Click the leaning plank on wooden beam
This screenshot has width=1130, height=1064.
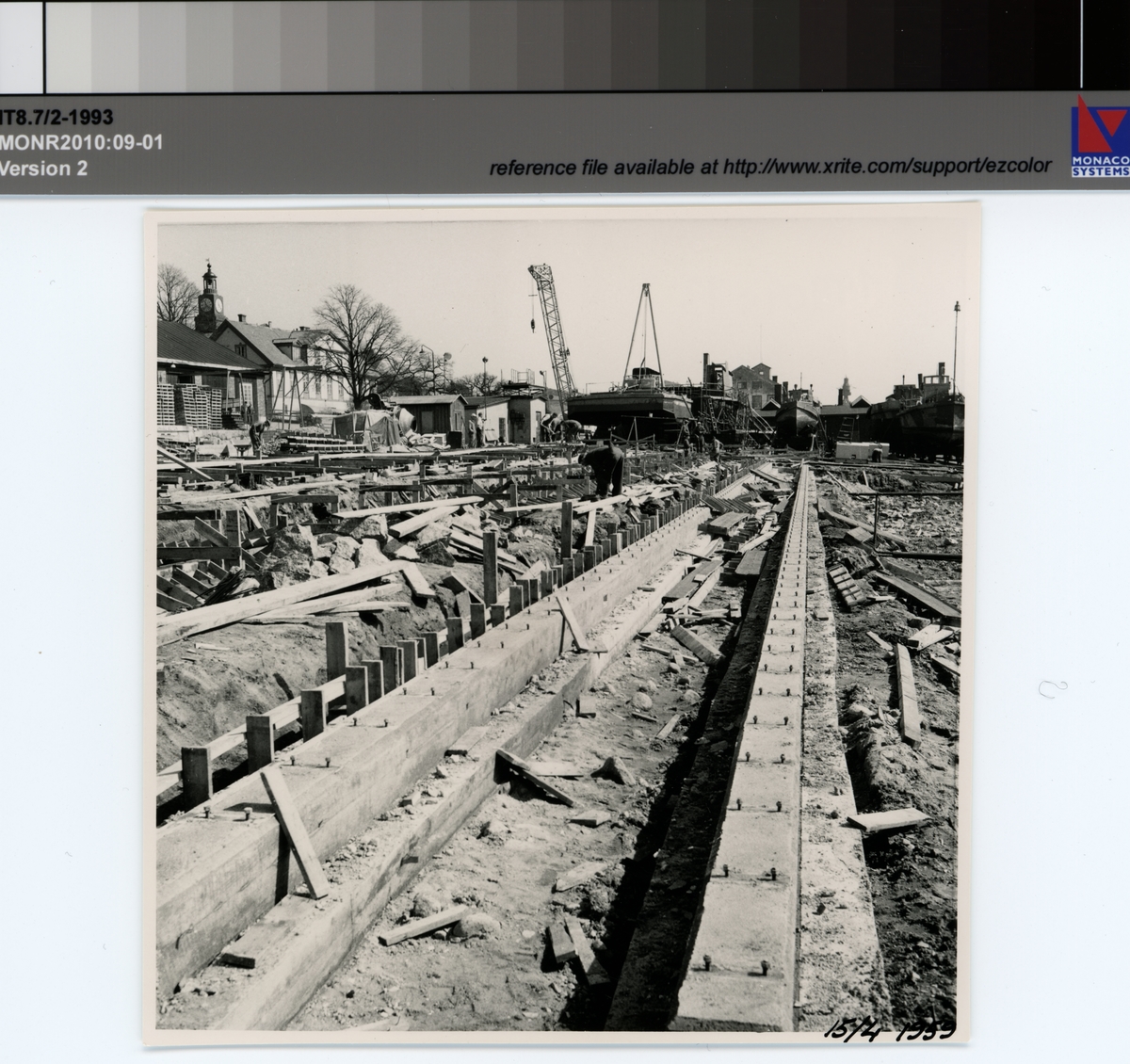click(294, 830)
